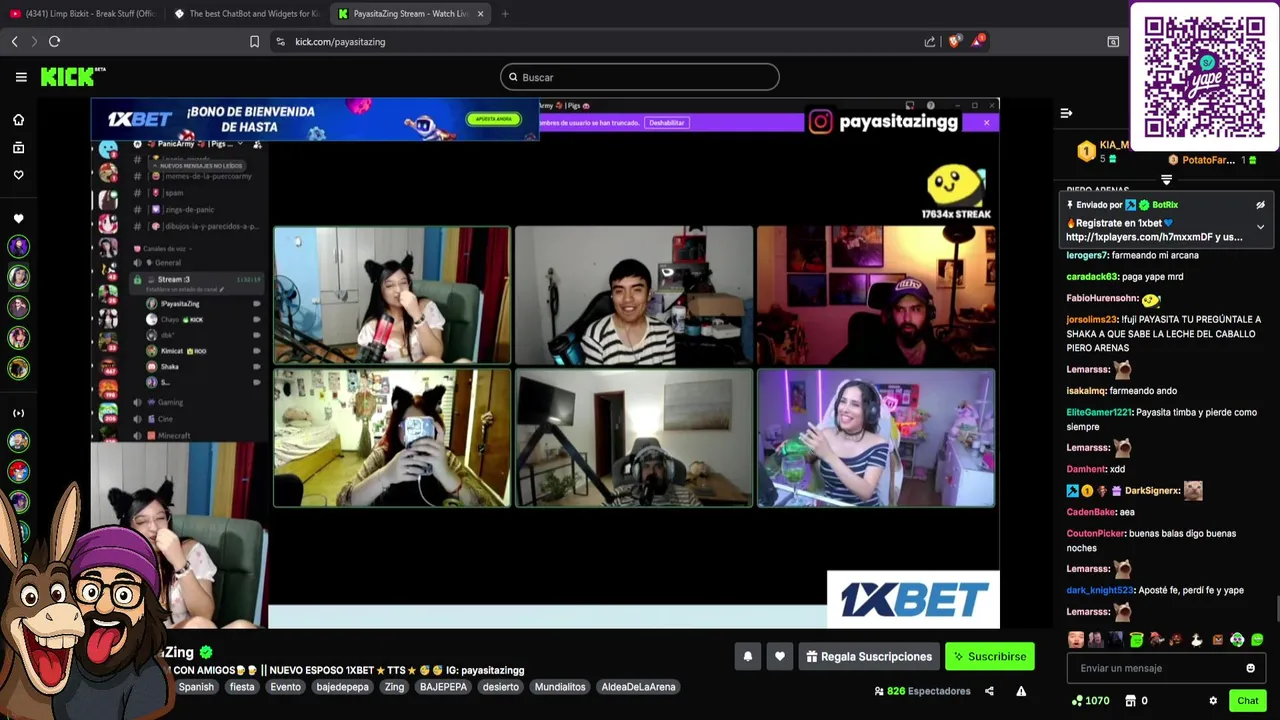Switch to ChatBot and Widgets tab
Viewport: 1280px width, 720px height.
click(x=246, y=14)
